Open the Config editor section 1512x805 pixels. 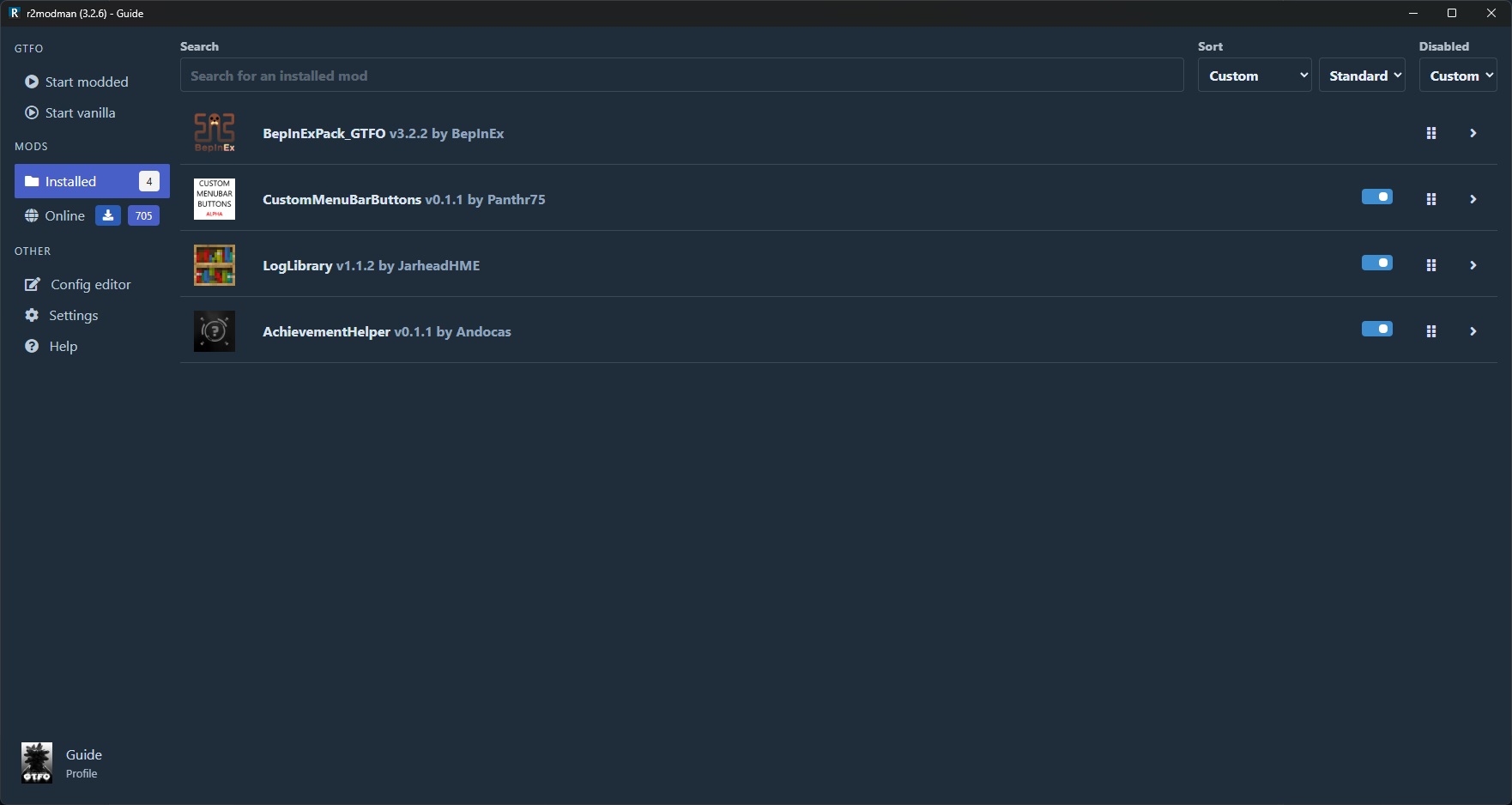click(78, 284)
